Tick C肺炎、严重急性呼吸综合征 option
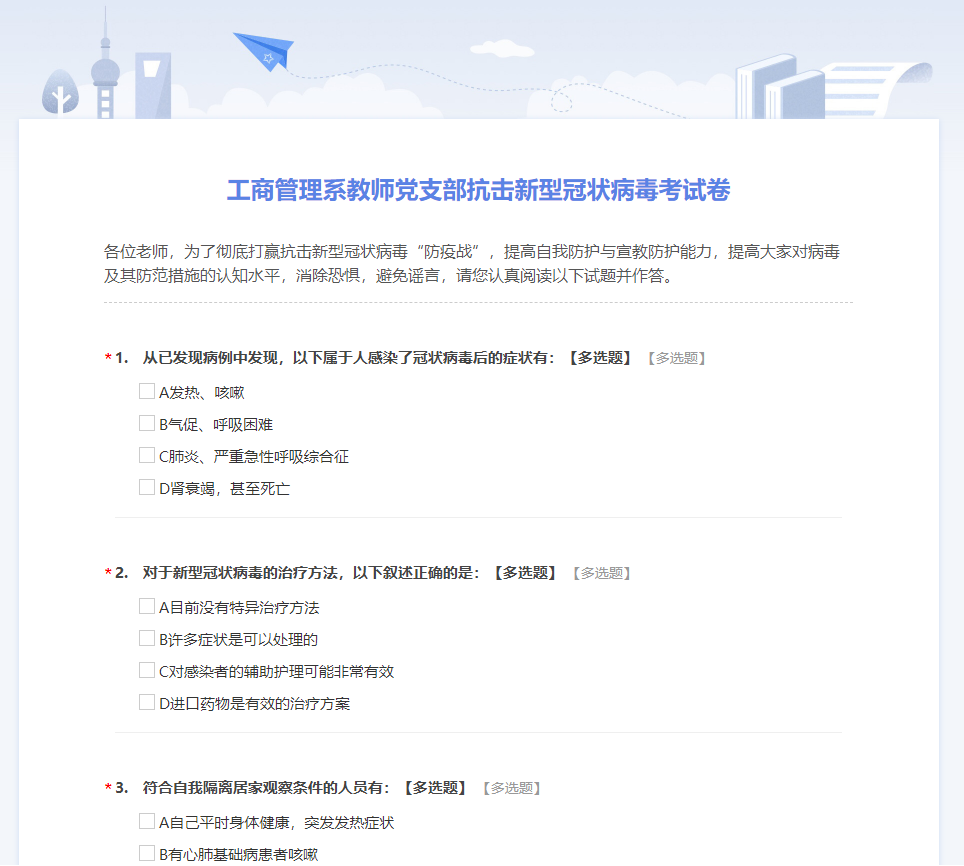 click(x=147, y=456)
